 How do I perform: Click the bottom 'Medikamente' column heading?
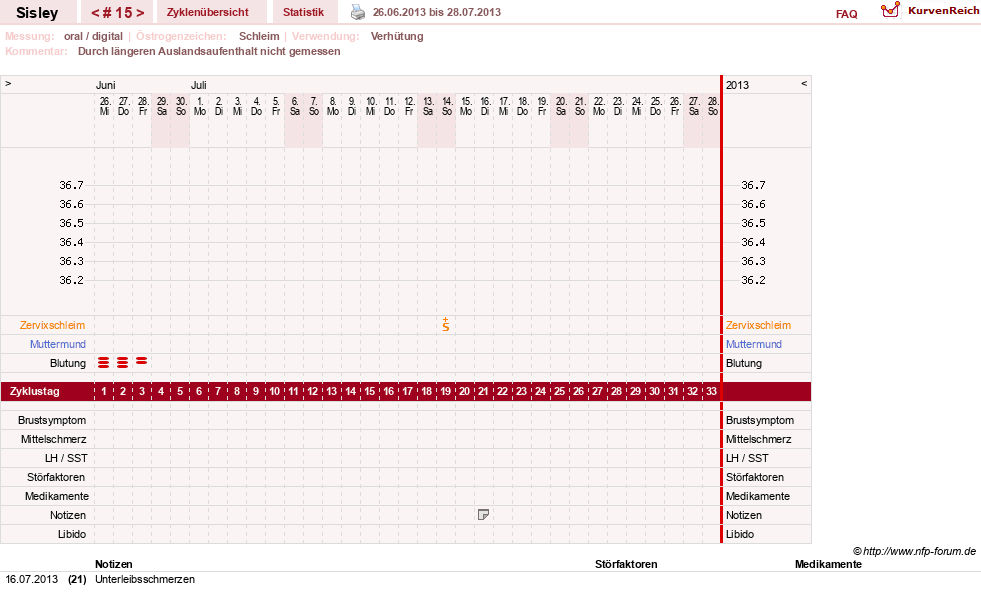point(828,564)
